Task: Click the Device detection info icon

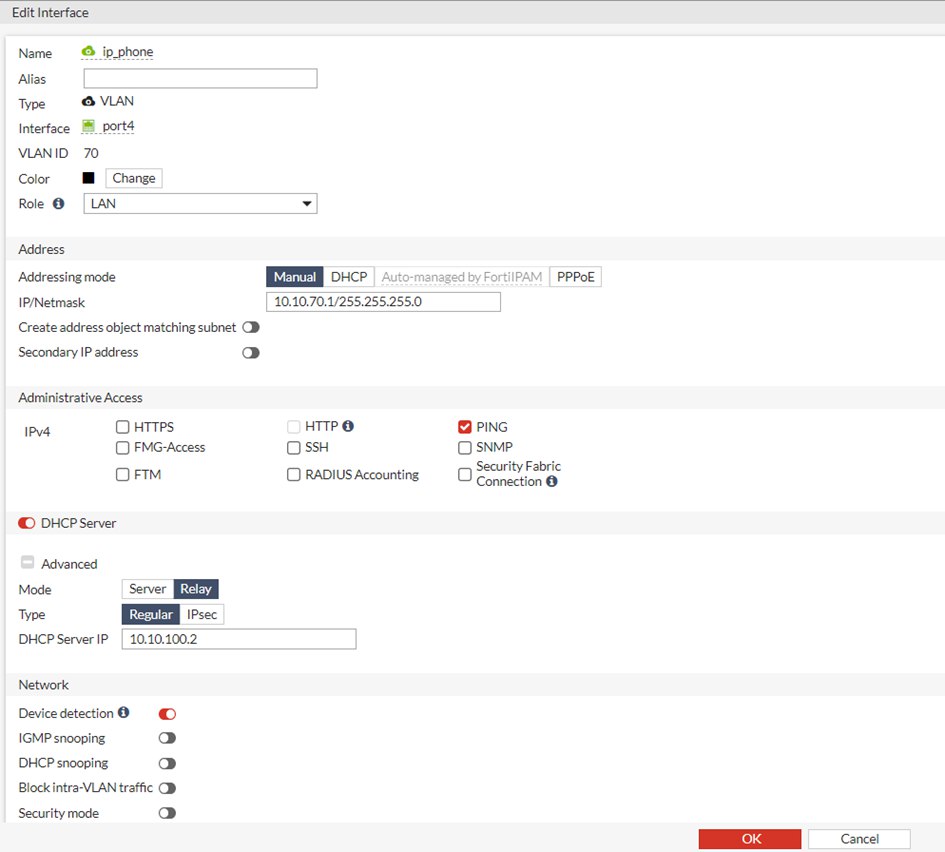Action: (124, 713)
